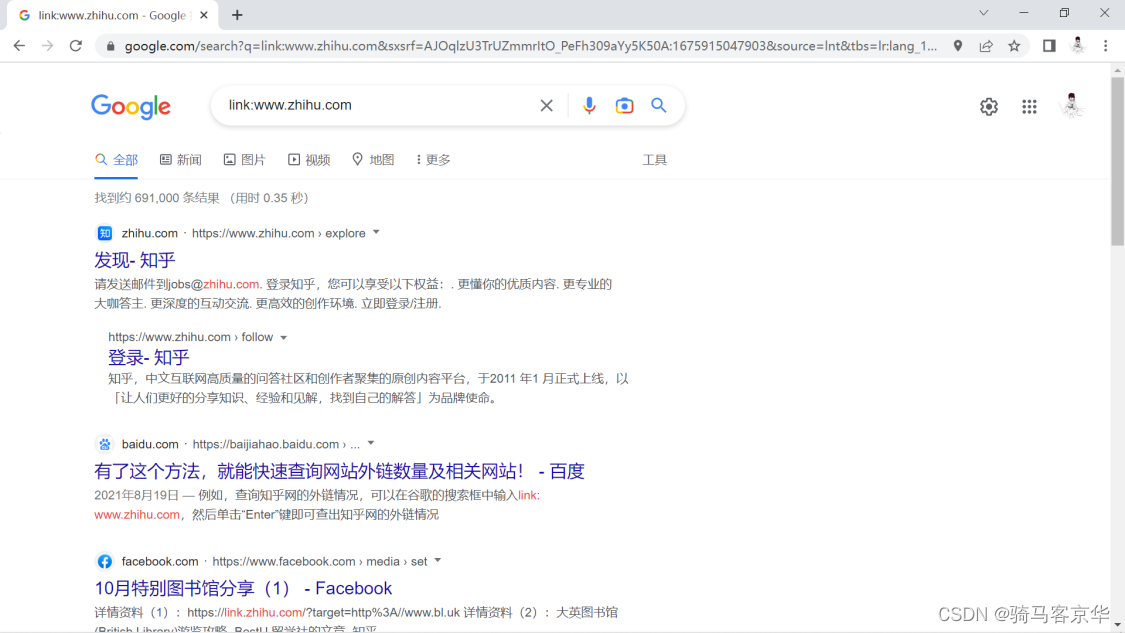
Task: Switch to the 图片 tab
Action: point(245,160)
